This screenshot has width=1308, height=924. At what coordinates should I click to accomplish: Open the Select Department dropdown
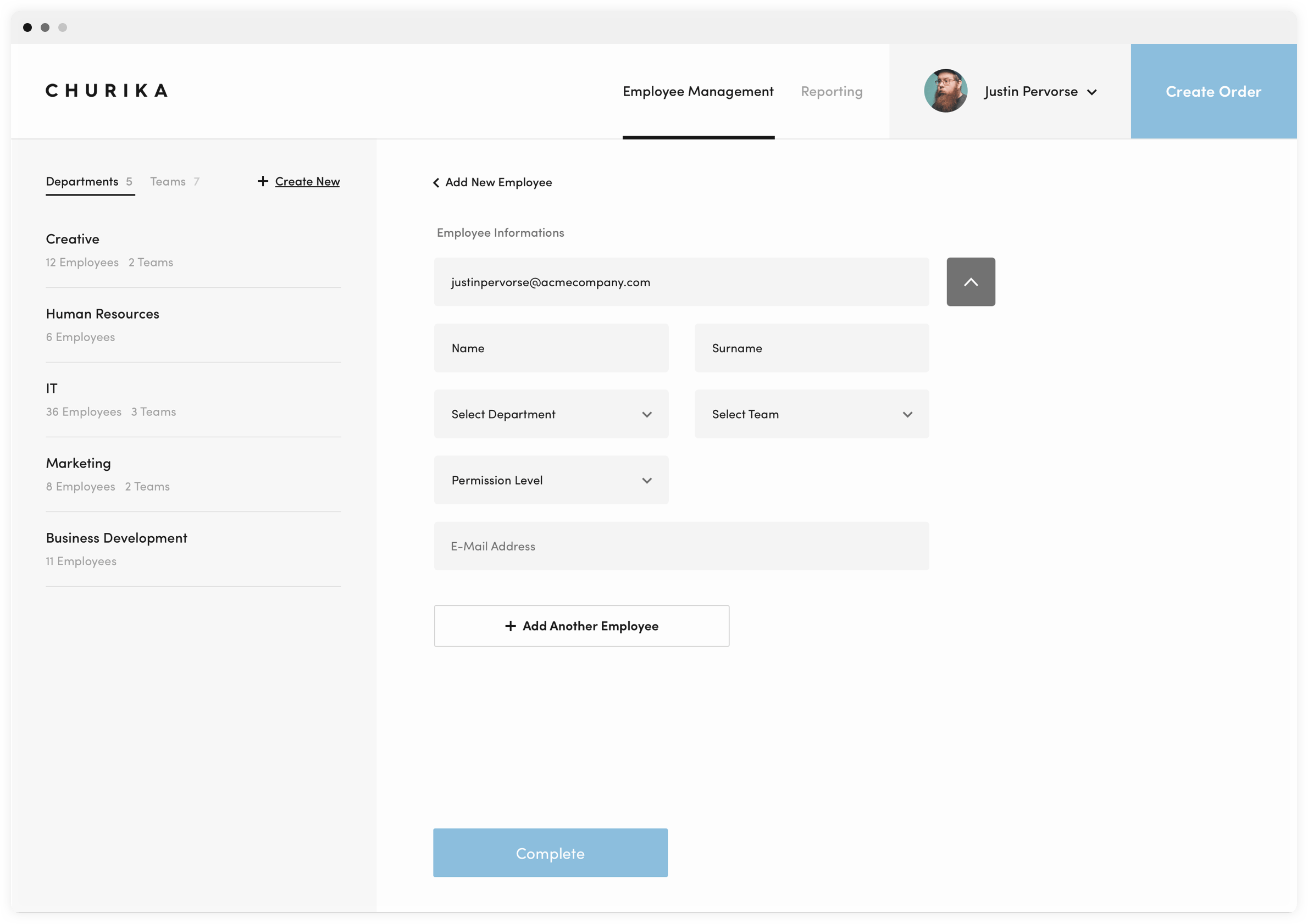[551, 414]
